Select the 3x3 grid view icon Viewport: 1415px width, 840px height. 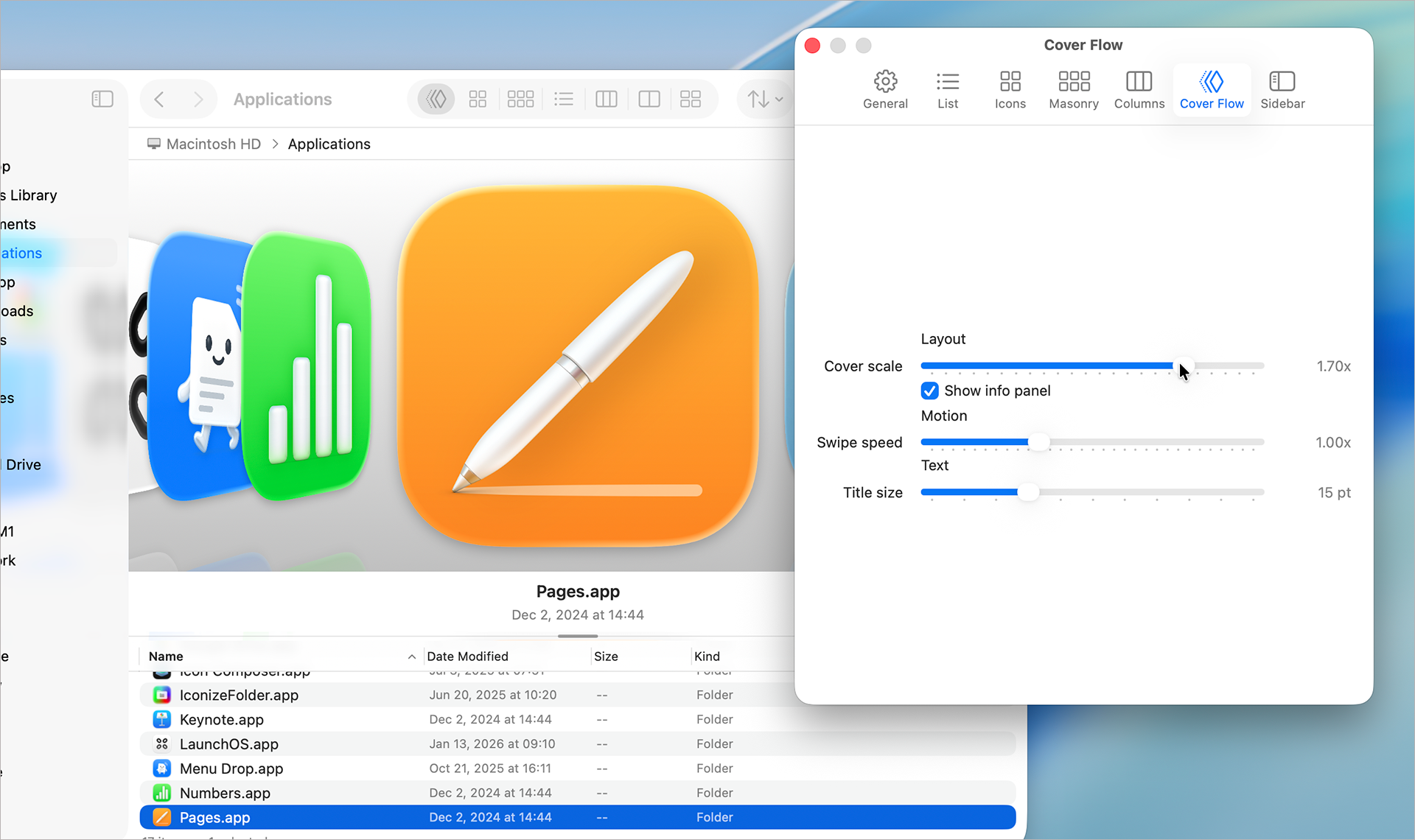click(x=521, y=98)
